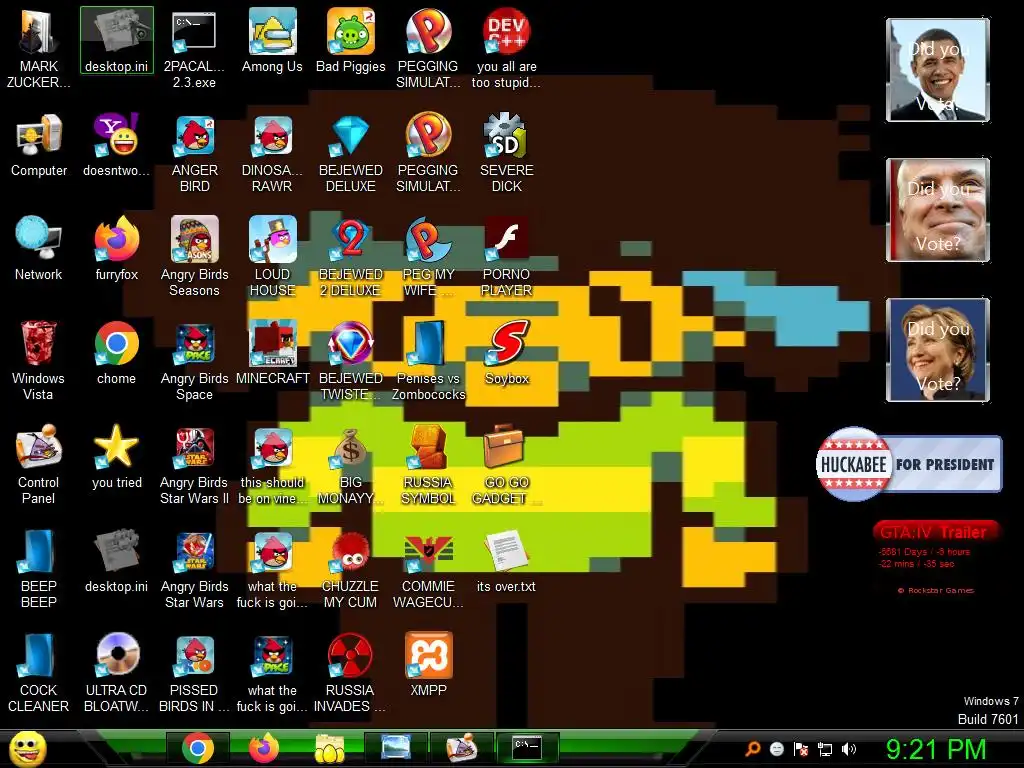Open the you all are too stupid Dev-C++ icon
This screenshot has width=1024, height=768.
pos(507,47)
